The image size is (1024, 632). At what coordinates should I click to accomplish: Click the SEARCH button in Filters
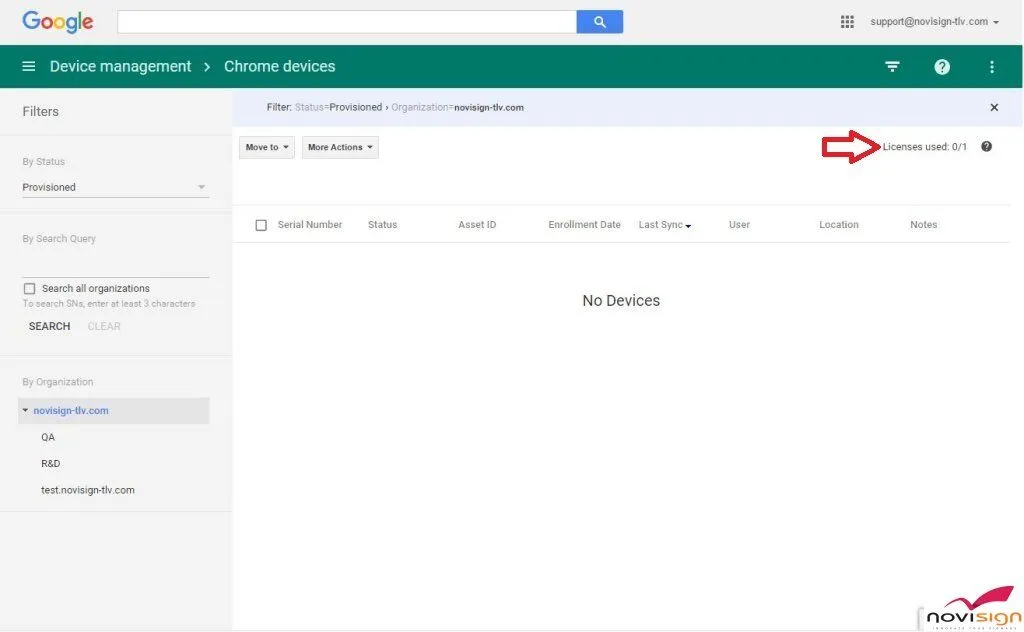click(x=48, y=325)
